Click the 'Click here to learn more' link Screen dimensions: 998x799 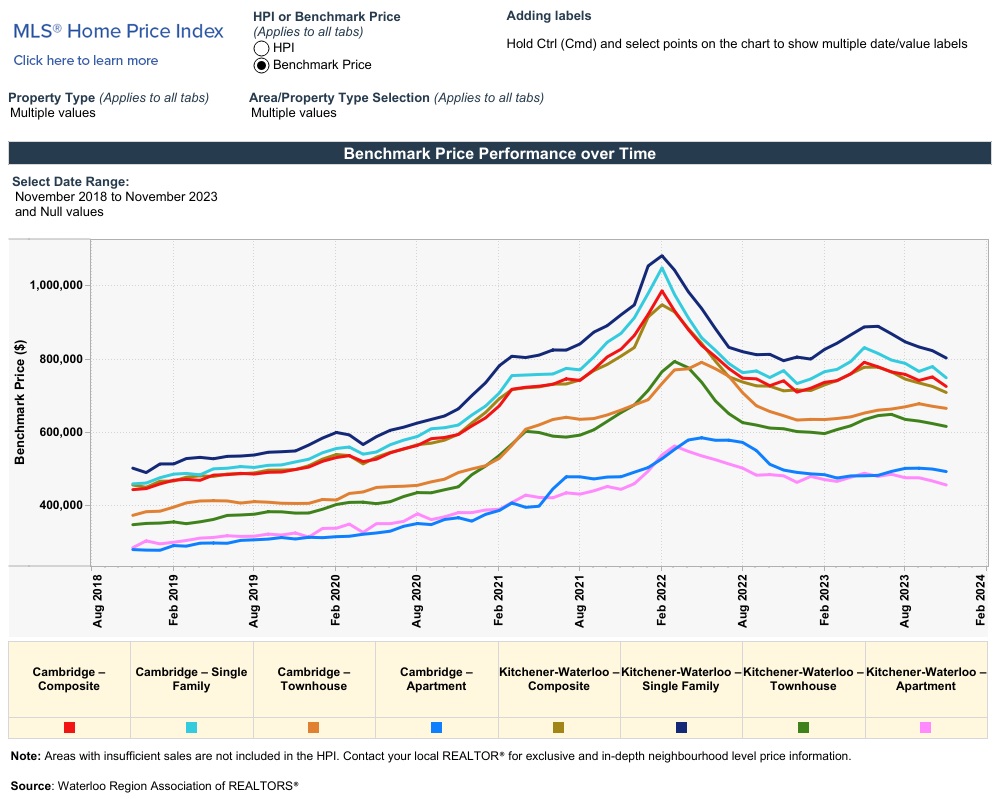(x=86, y=61)
